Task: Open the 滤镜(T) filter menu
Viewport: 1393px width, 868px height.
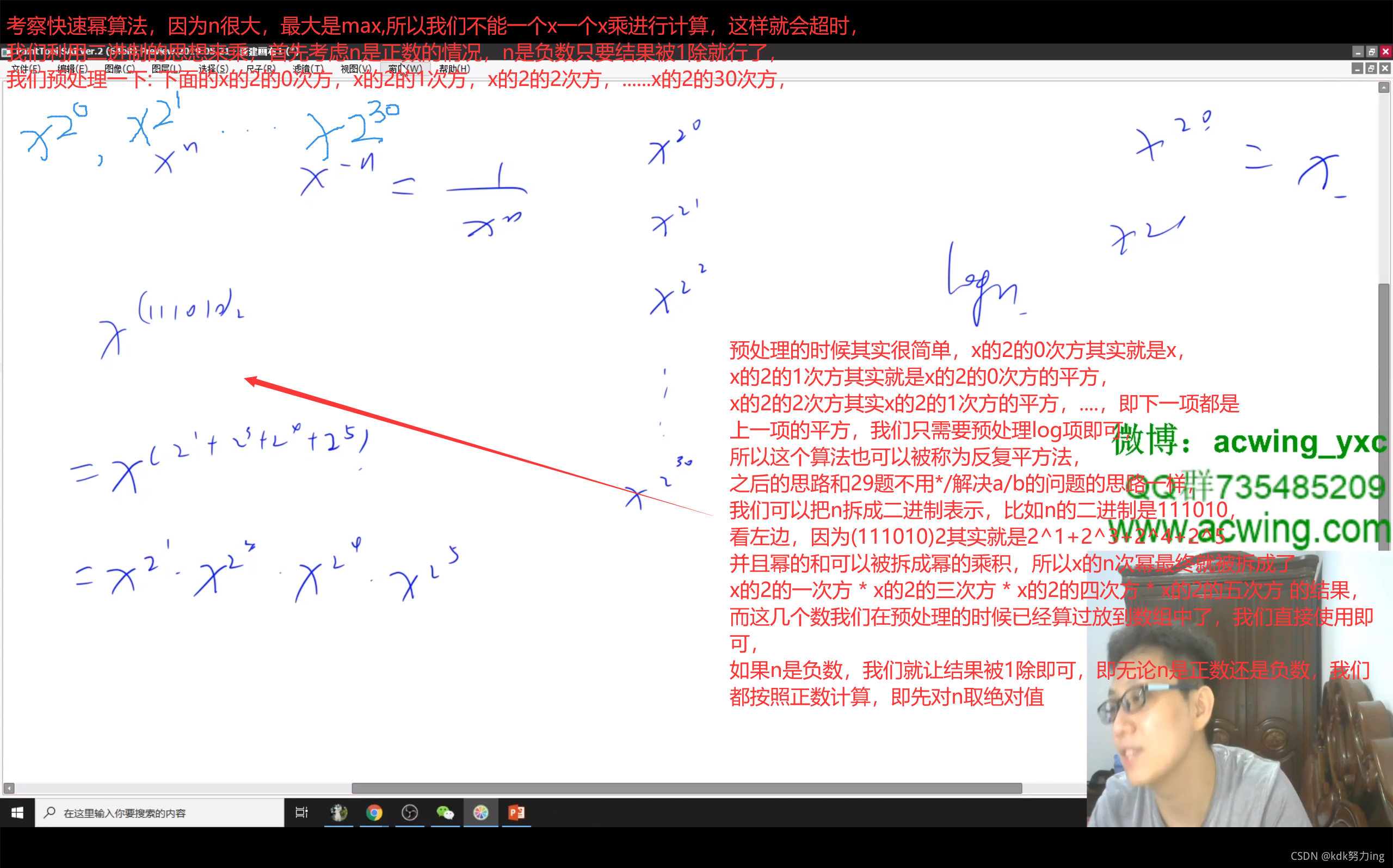Action: (308, 69)
